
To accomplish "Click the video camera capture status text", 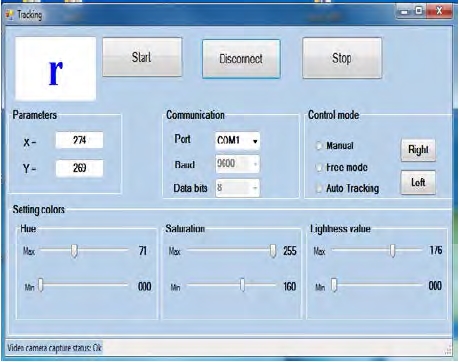I will (55, 348).
